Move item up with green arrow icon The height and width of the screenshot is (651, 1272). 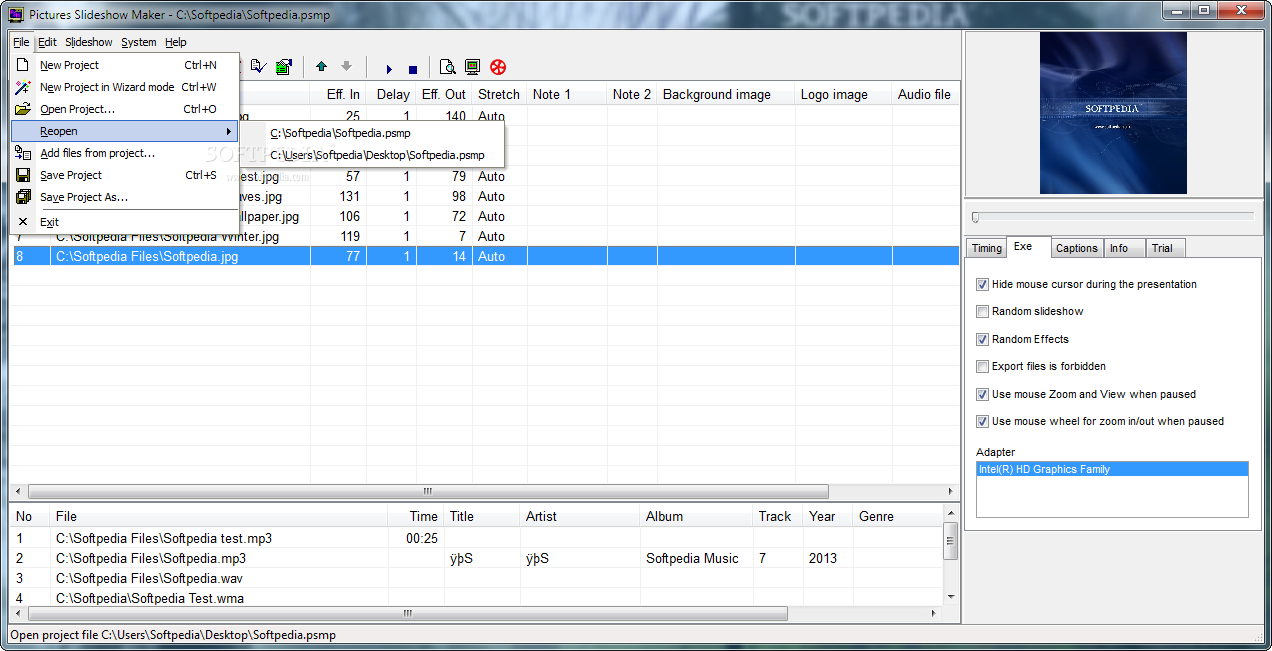(x=321, y=67)
